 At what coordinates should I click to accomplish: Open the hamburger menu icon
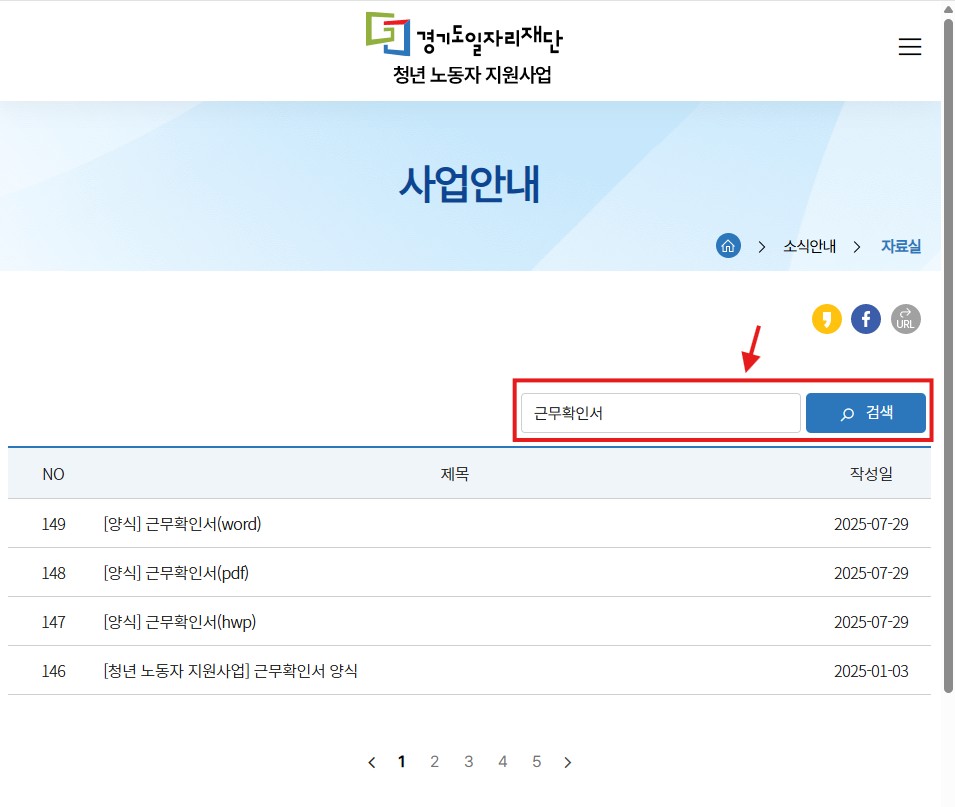click(x=909, y=47)
